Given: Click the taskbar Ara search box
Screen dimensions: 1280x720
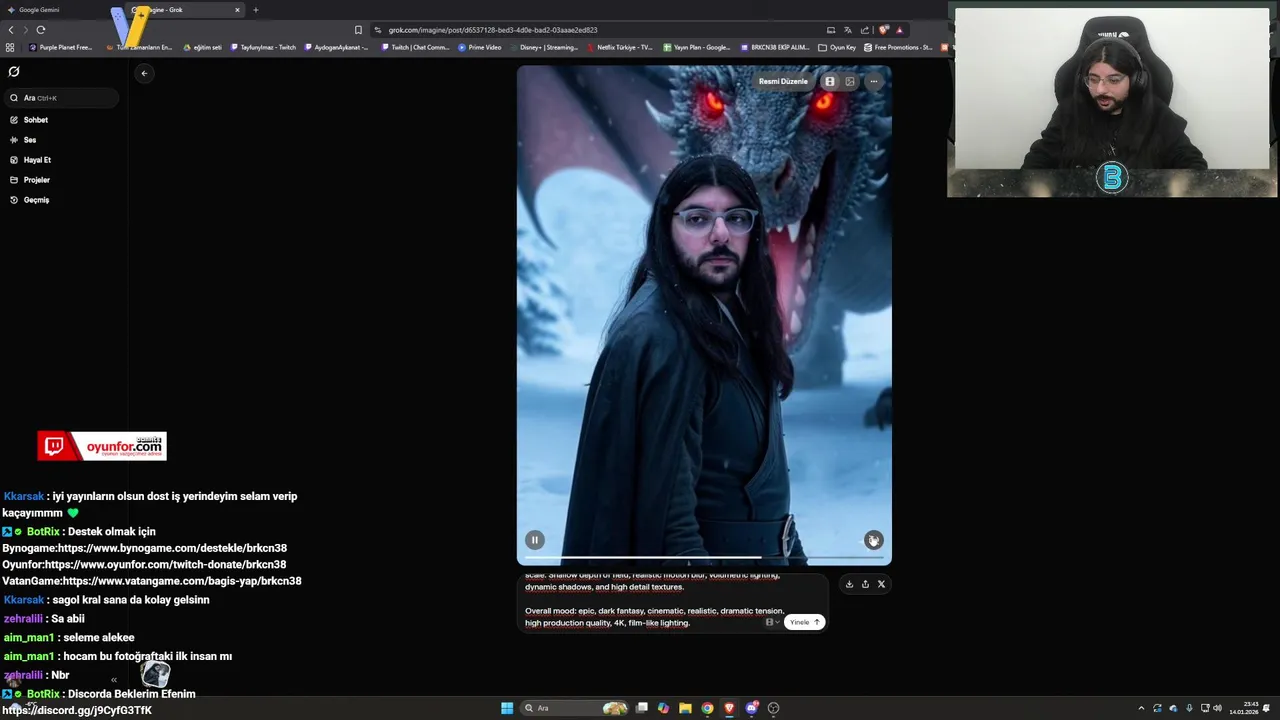Looking at the screenshot, I should [575, 708].
